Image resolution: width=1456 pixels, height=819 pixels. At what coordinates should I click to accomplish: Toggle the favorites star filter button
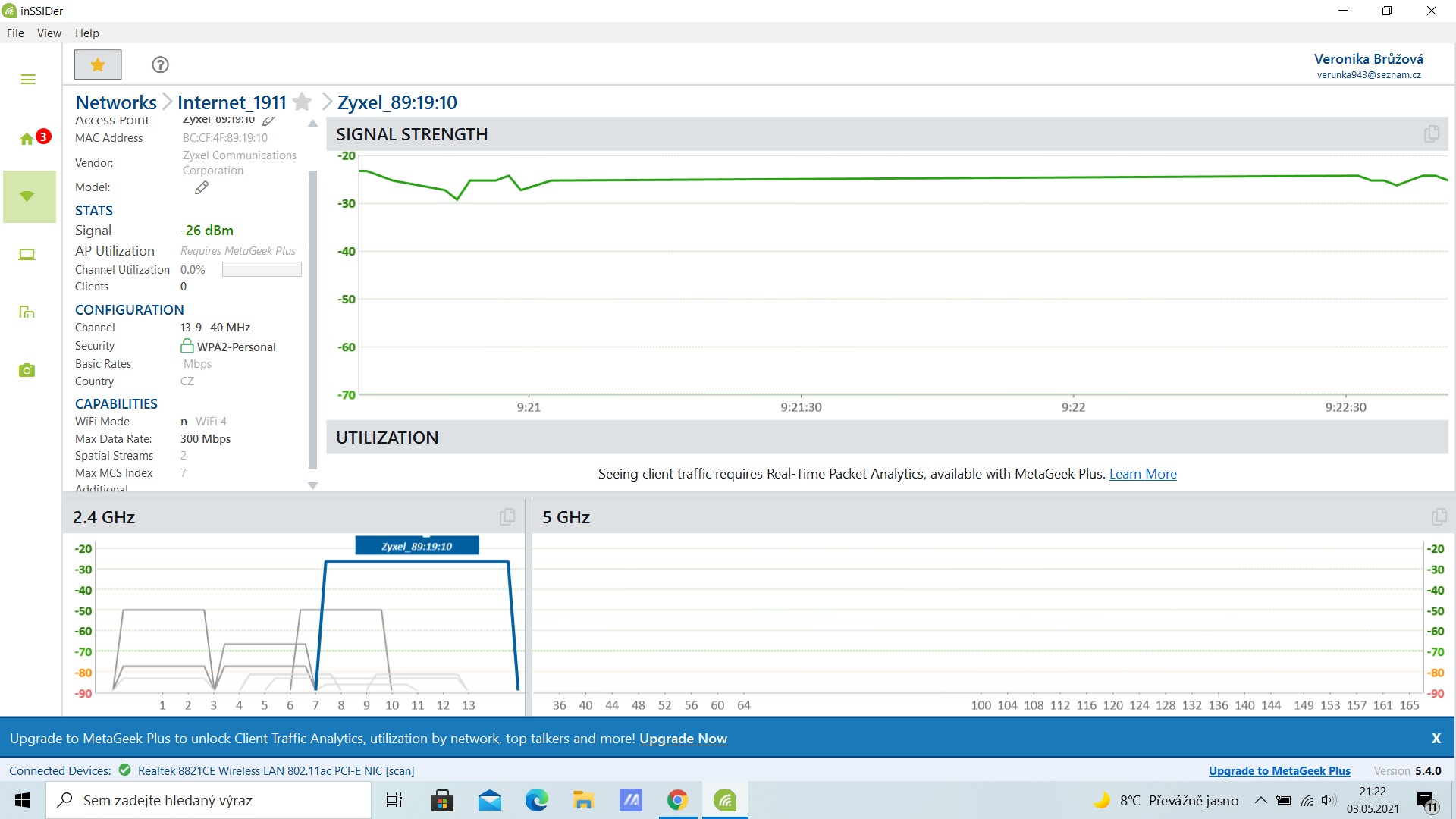click(98, 64)
